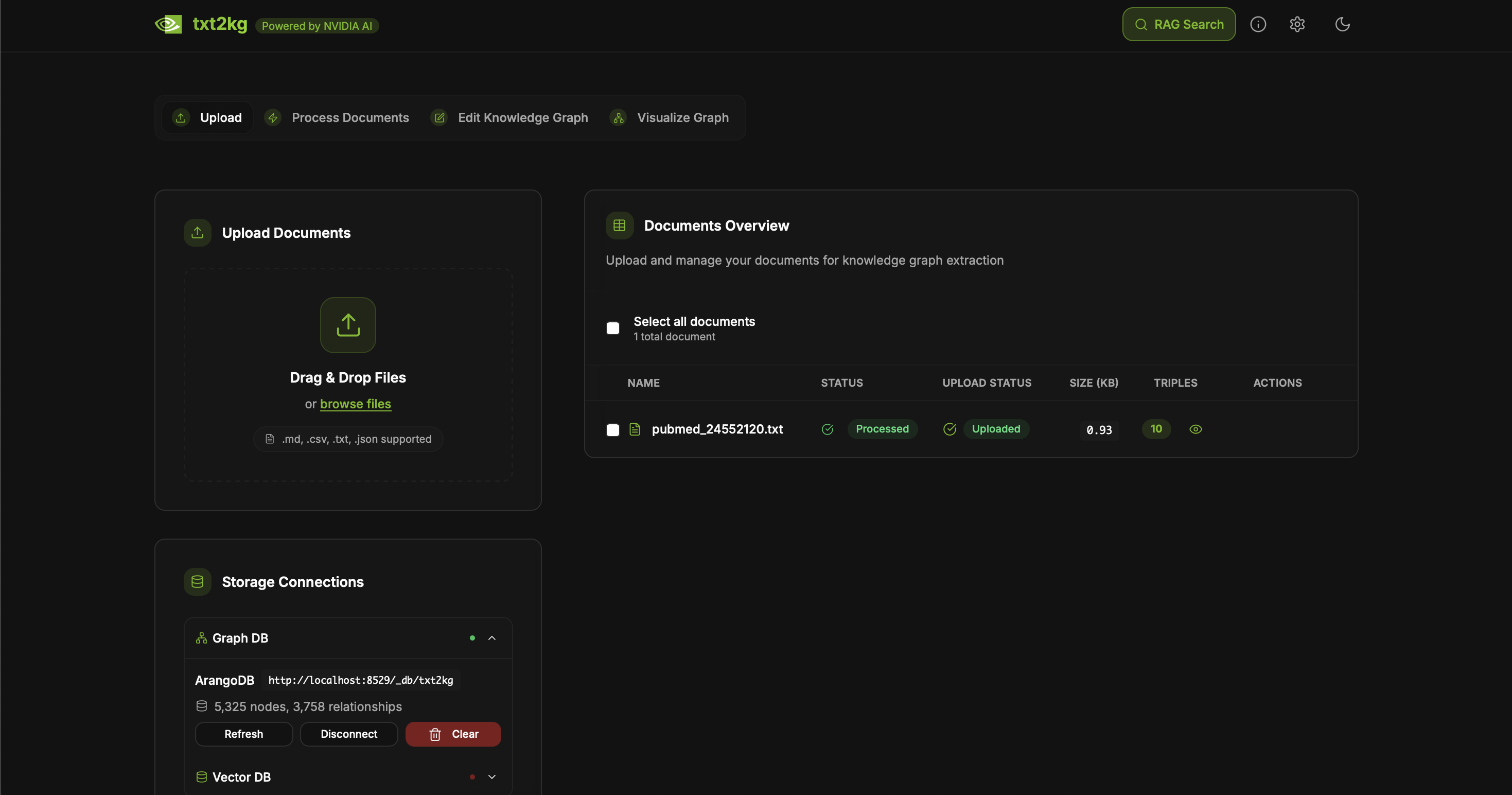Check the pubmed_24552120.txt row checkbox
Screen dimensions: 1512x795
point(612,429)
